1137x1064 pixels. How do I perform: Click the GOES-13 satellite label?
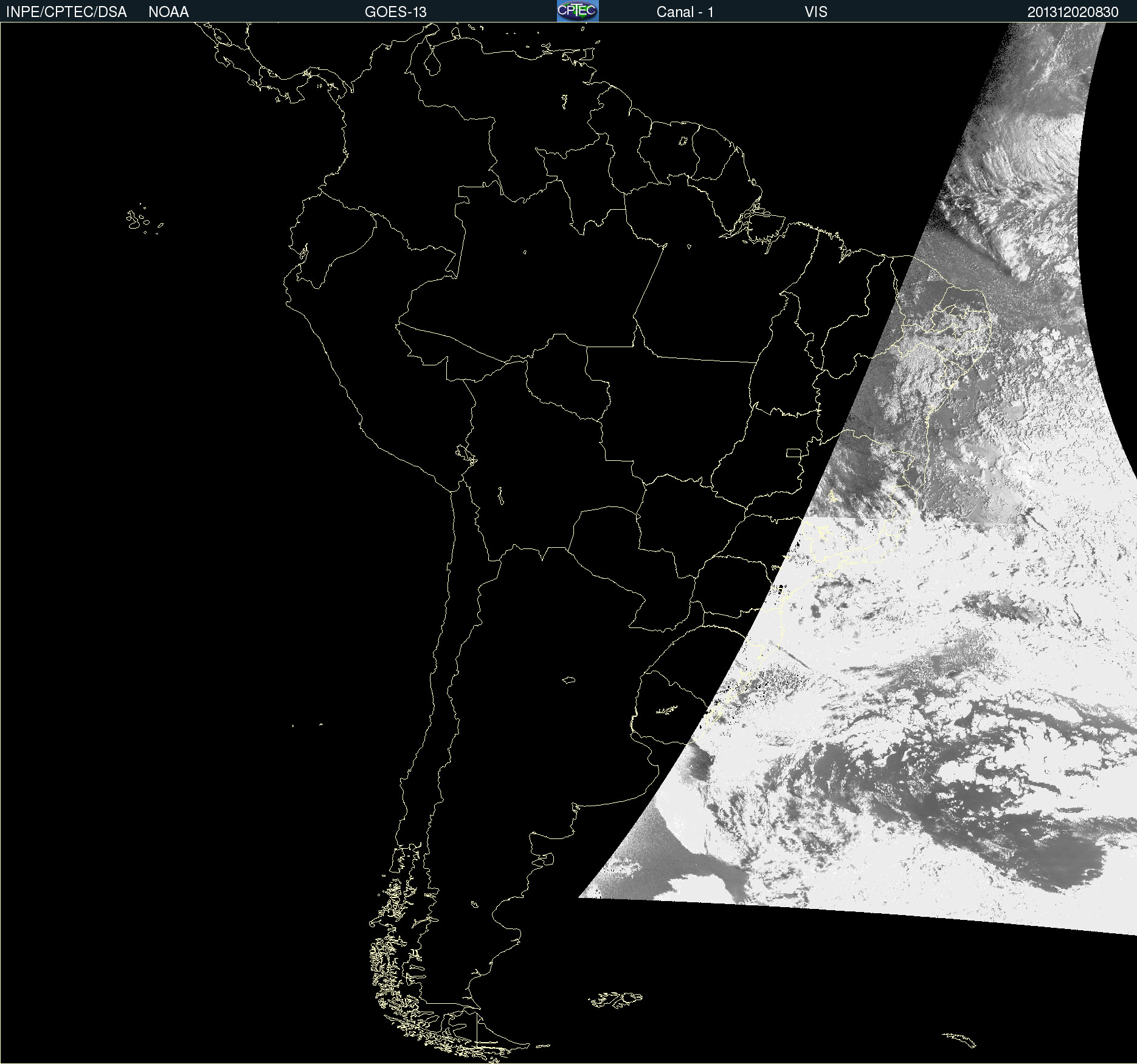pos(395,12)
